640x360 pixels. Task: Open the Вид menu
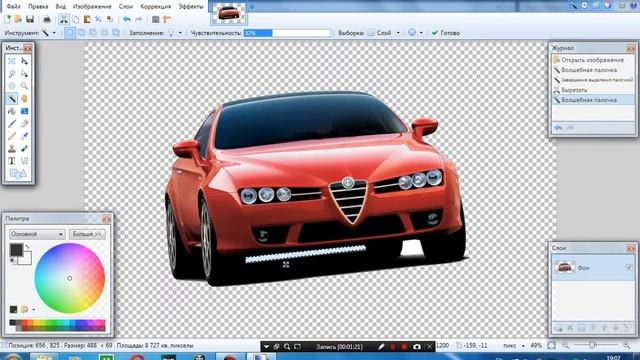pos(60,7)
